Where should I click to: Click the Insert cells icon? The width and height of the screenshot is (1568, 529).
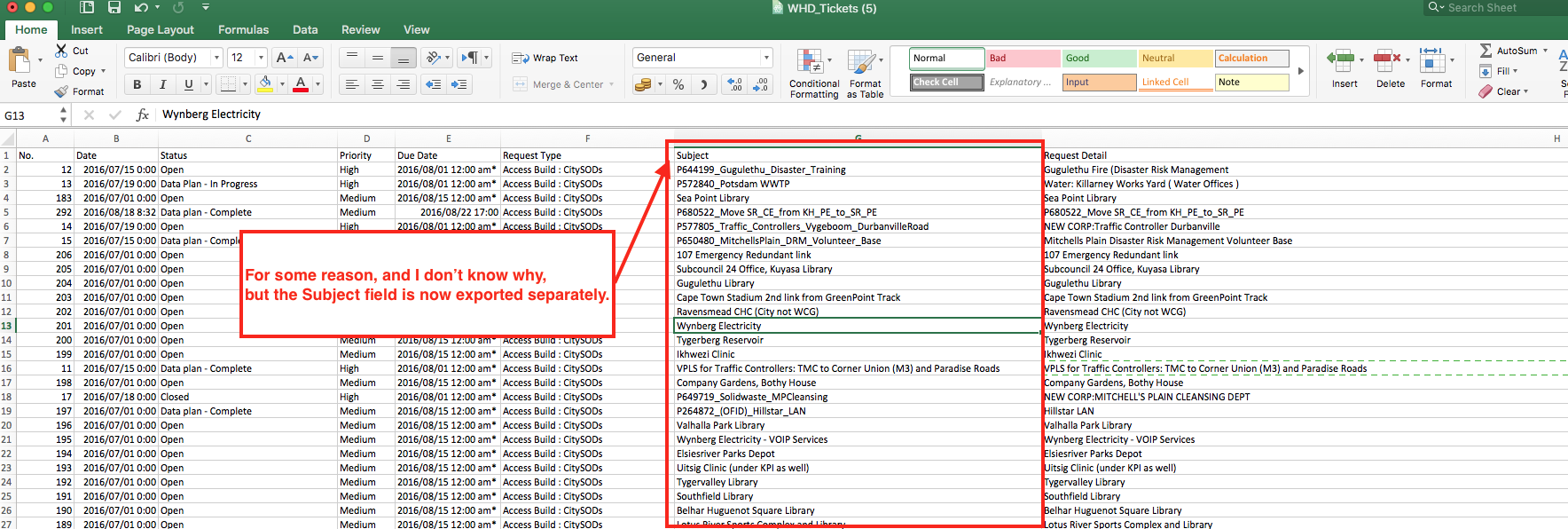click(1340, 60)
